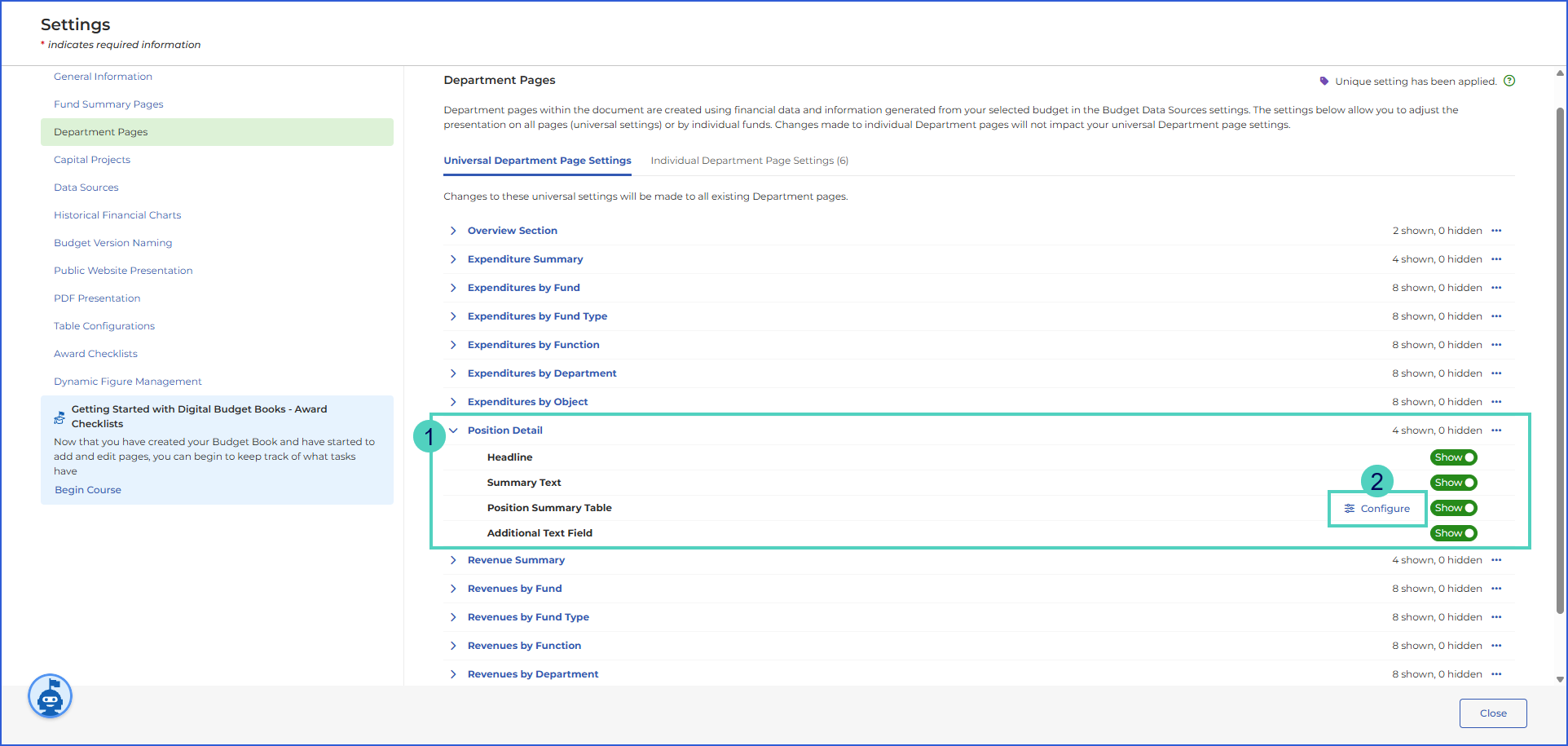The width and height of the screenshot is (1568, 746).
Task: Click the scrollbar down arrow
Action: point(1560,678)
